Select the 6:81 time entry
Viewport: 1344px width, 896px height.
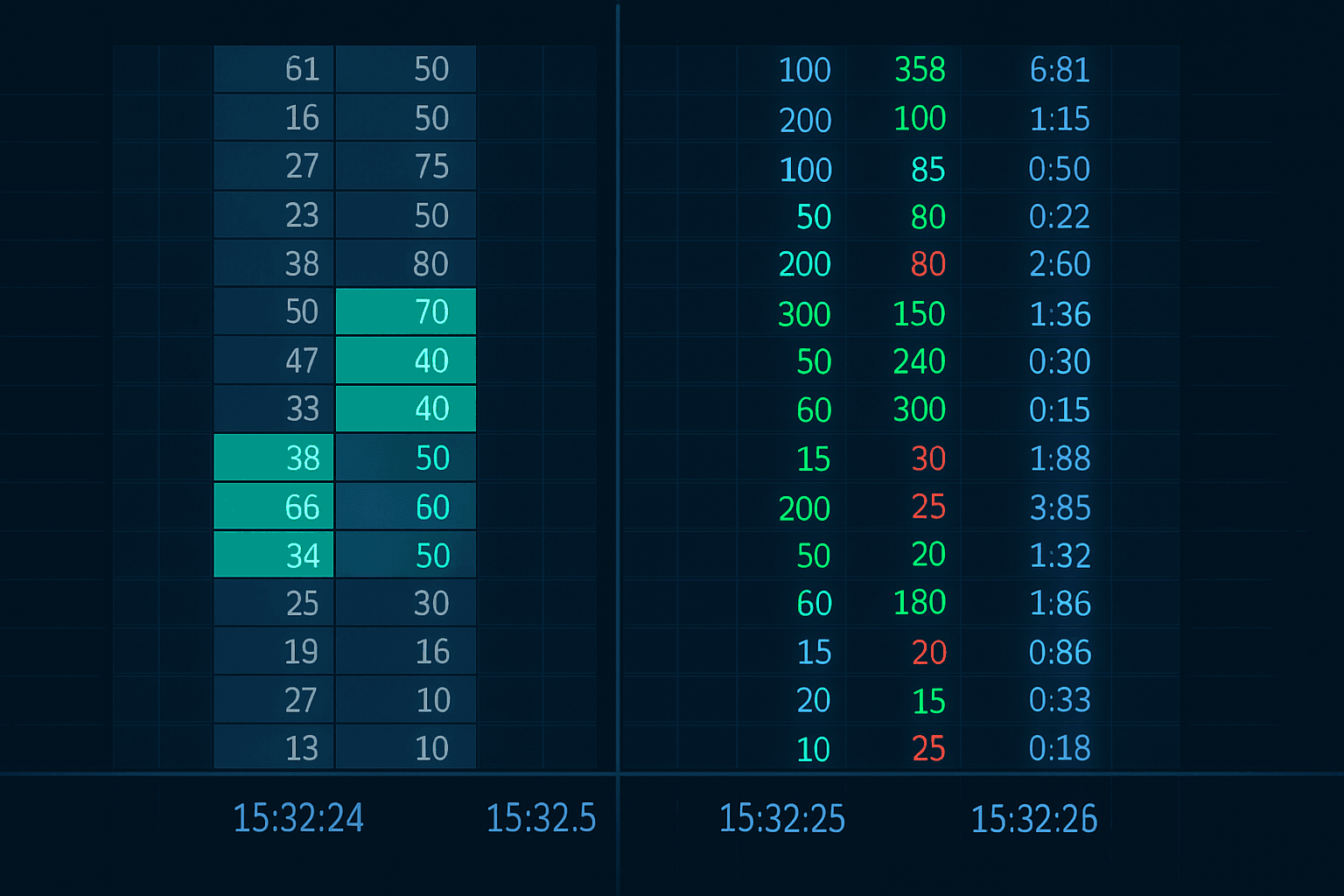(x=1060, y=70)
